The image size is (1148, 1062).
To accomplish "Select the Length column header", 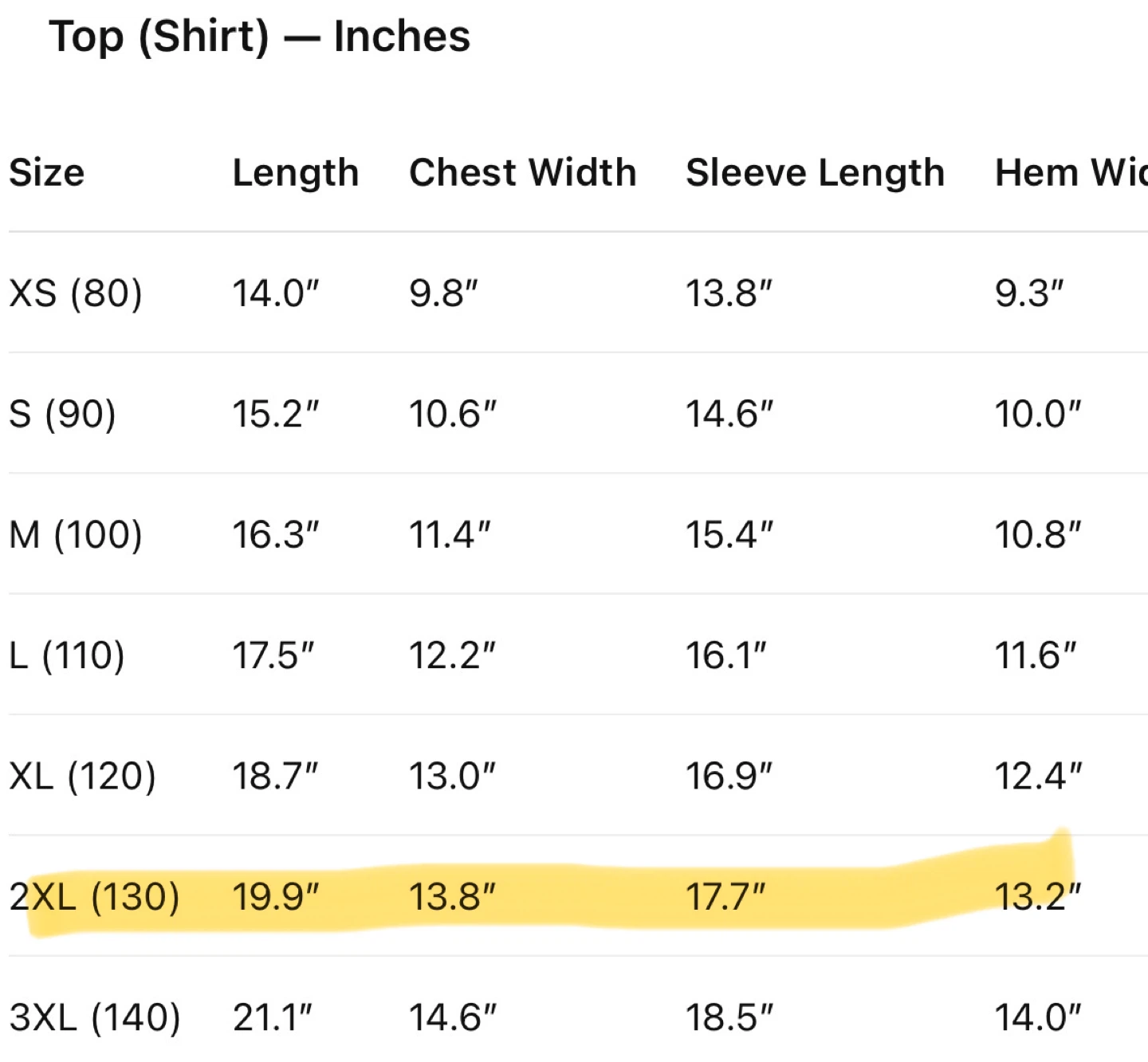I will point(296,175).
